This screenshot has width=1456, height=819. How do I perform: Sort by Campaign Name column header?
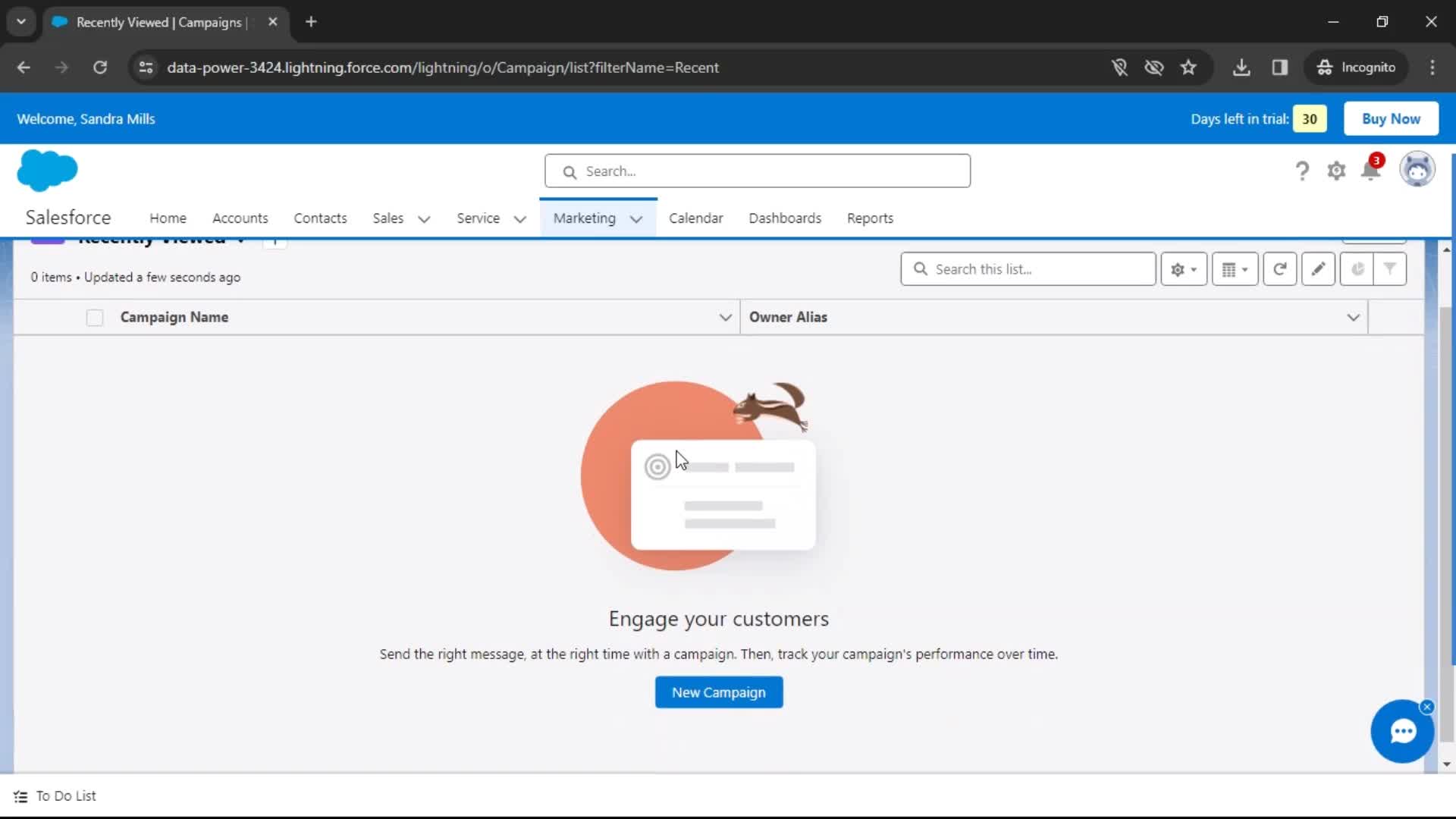[x=174, y=318]
